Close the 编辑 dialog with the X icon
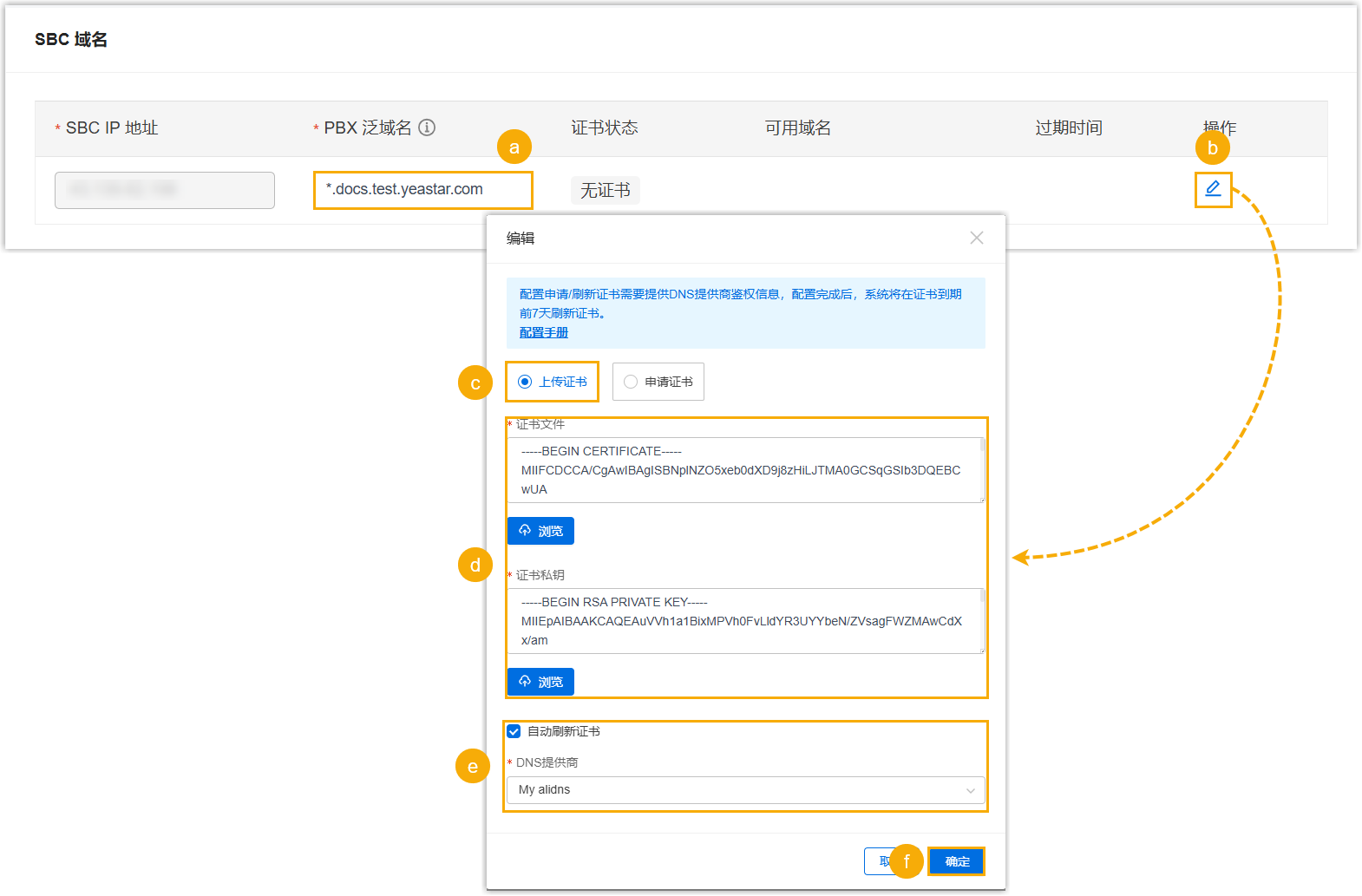The width and height of the screenshot is (1362, 896). point(976,238)
